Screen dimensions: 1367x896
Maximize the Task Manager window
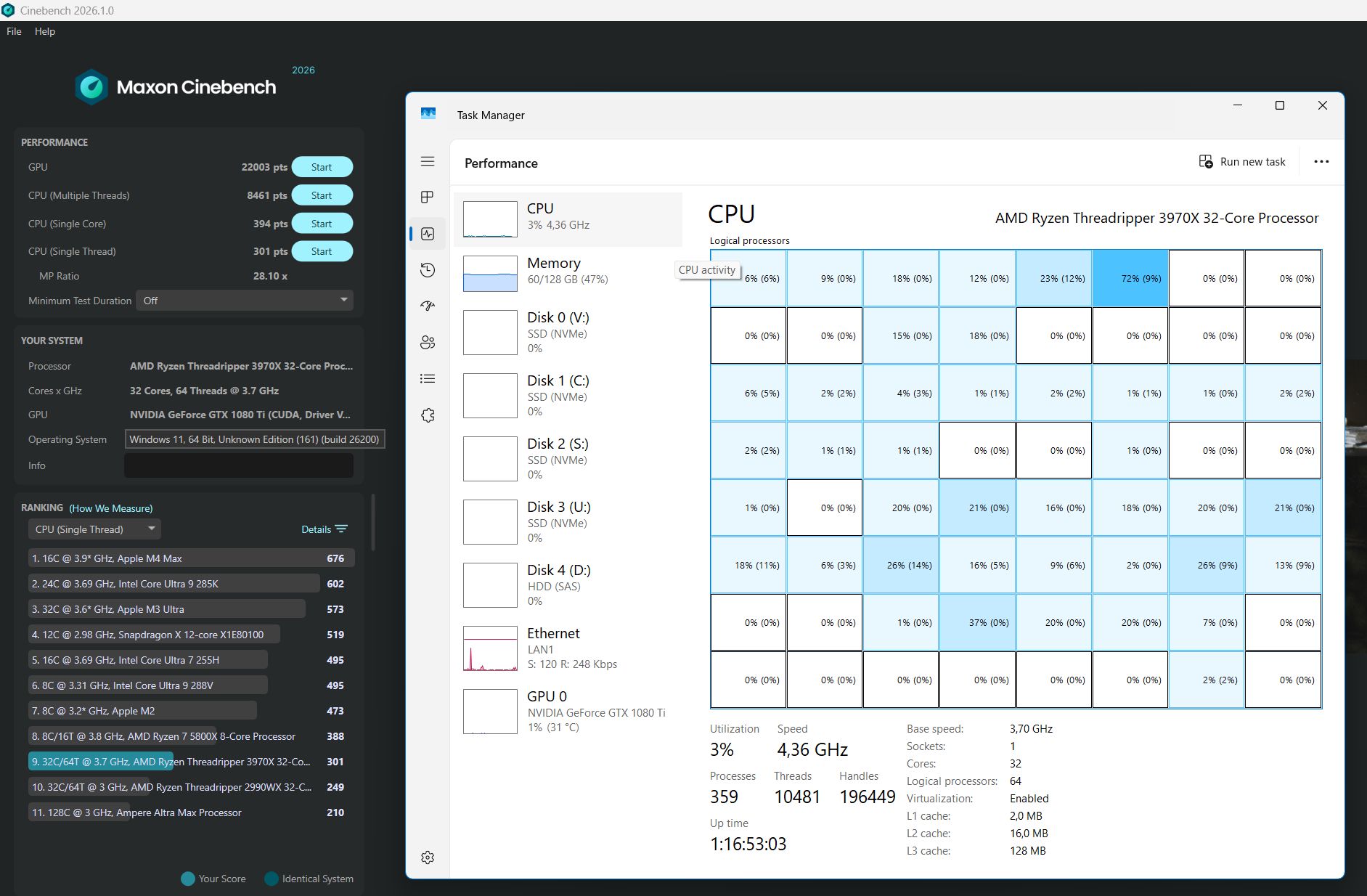1280,105
